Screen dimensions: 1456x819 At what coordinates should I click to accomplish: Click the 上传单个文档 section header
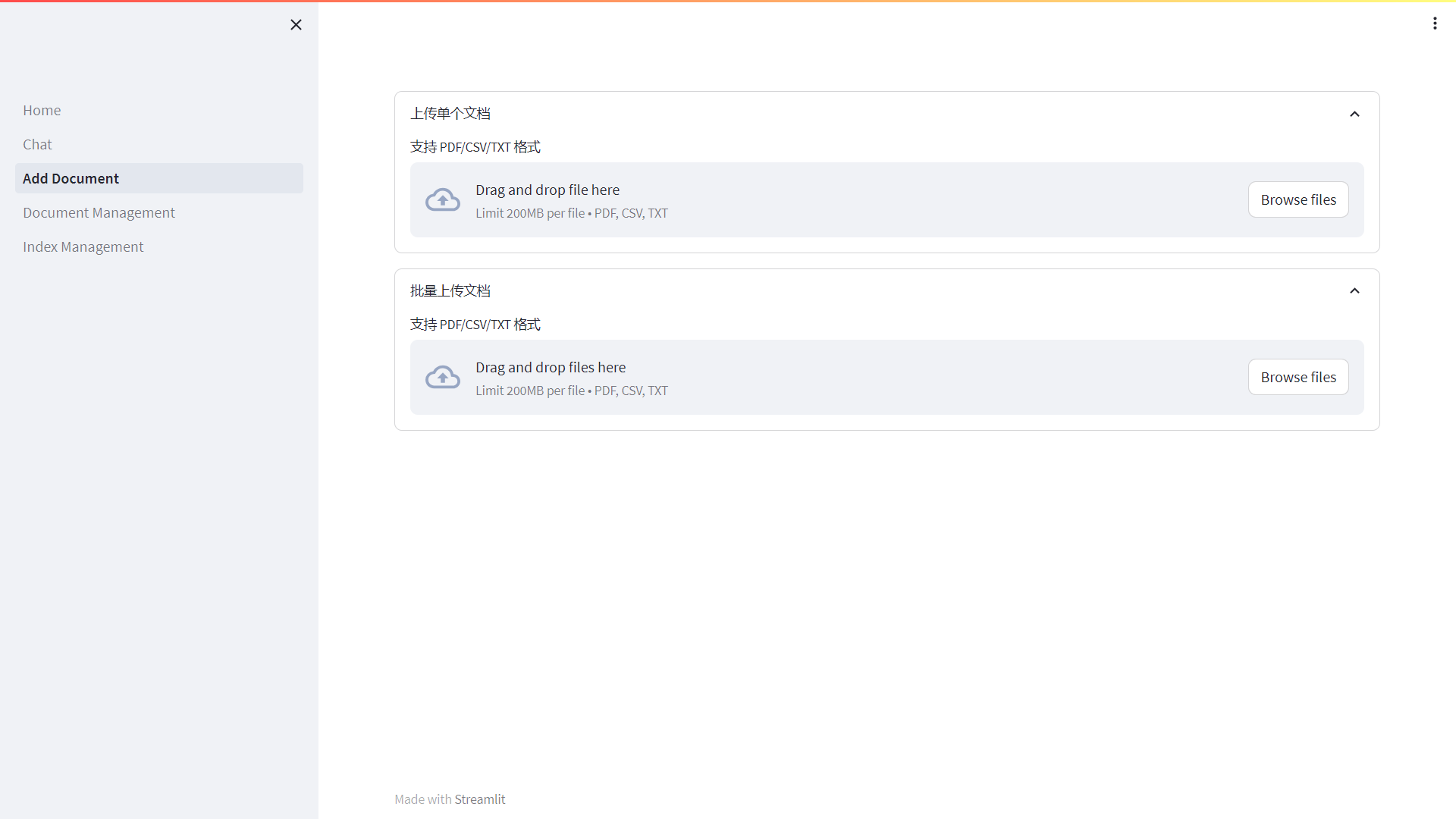point(450,114)
